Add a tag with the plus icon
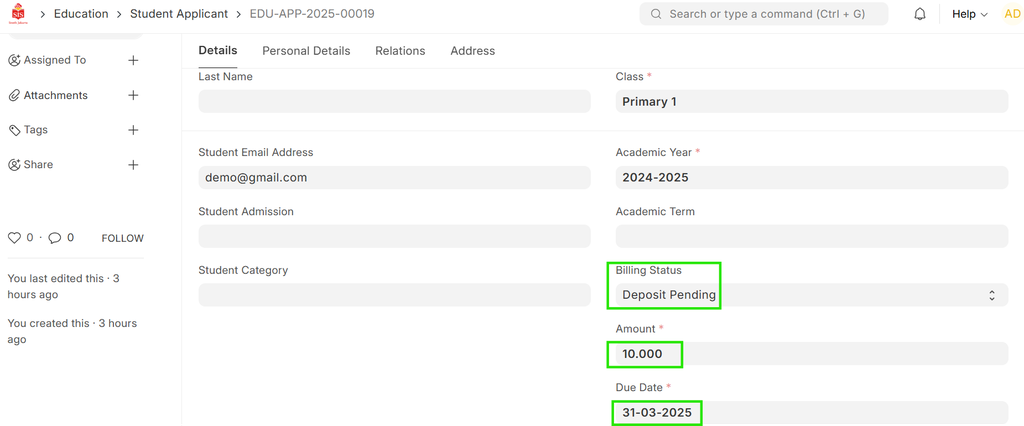Viewport: 1024px width, 426px height. 133,130
